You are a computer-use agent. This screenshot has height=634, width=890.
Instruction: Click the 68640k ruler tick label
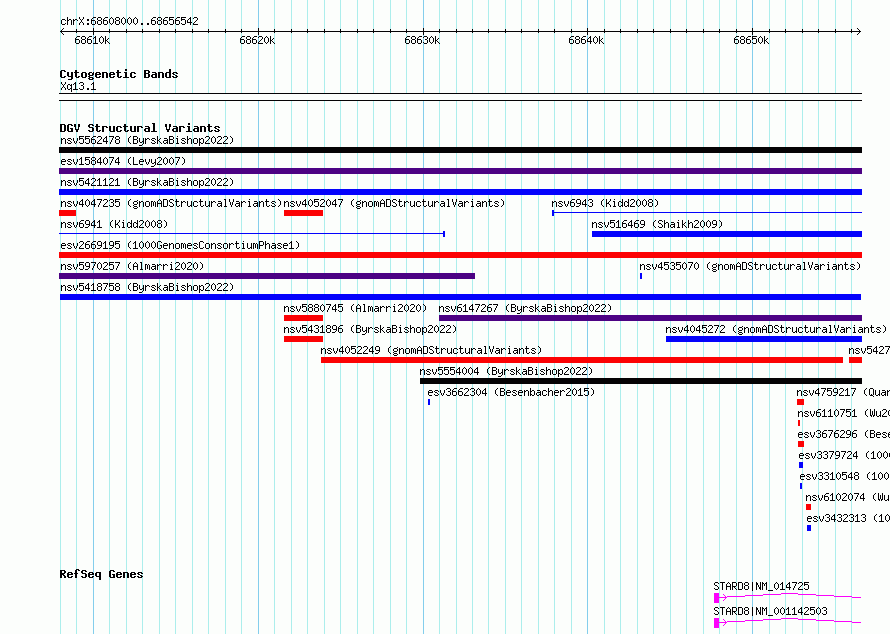point(586,40)
